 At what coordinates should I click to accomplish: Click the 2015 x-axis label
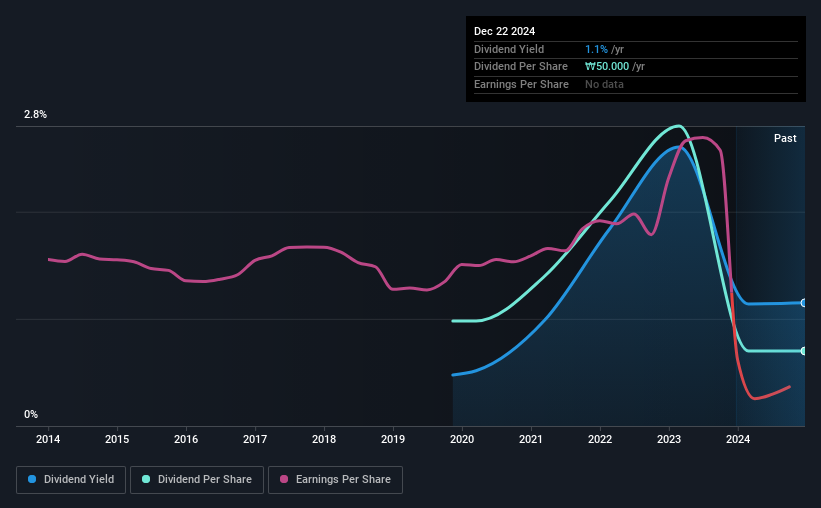[117, 439]
